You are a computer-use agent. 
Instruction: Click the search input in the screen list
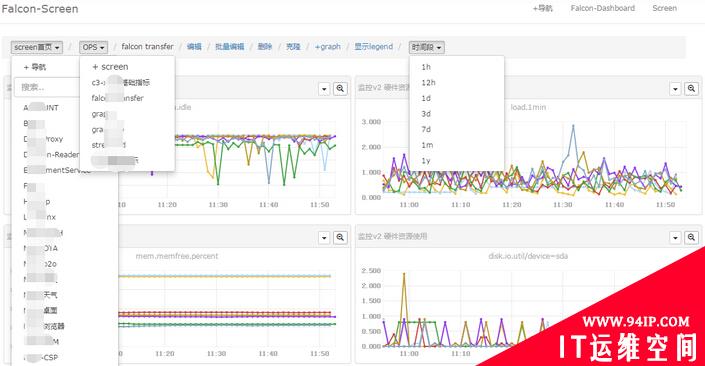47,87
